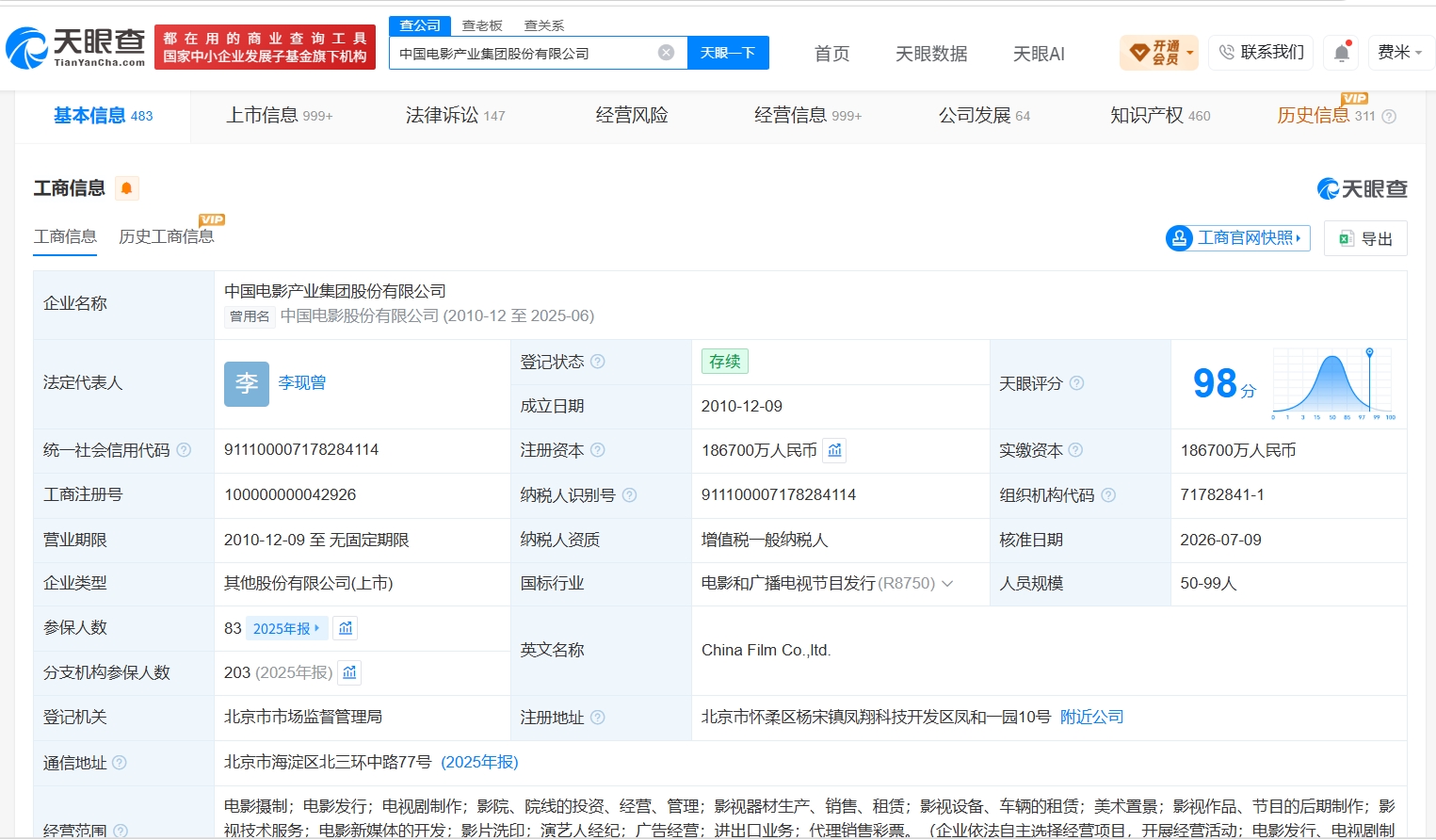Viewport: 1436px width, 840px height.
Task: Show help for 注册资本
Action: pos(597,450)
